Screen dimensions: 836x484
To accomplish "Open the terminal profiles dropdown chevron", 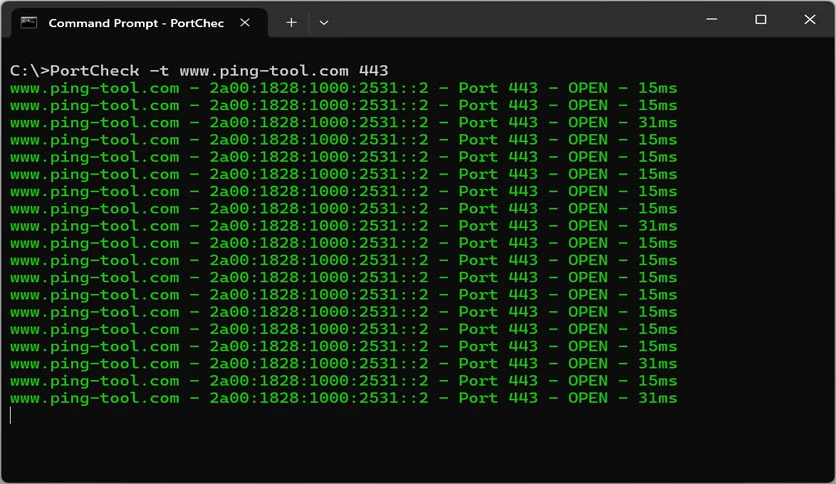I will pos(324,23).
